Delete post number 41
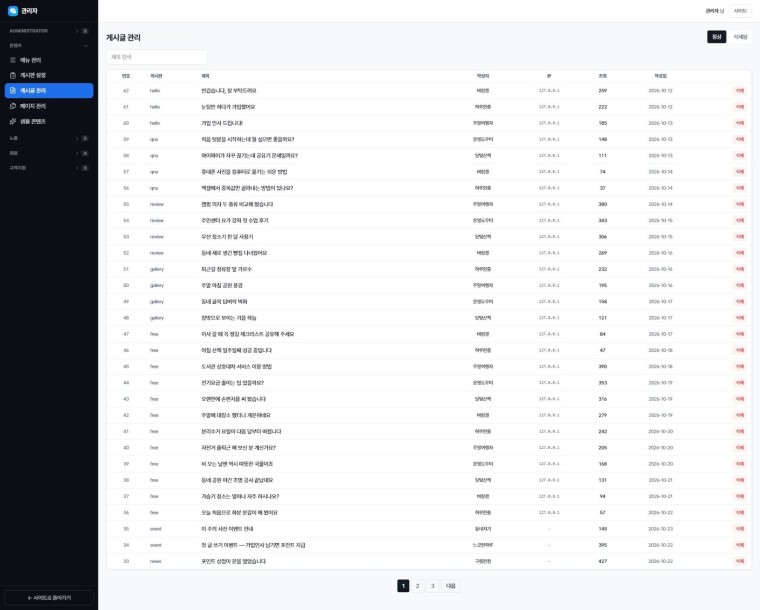Screen dimensions: 760x610 [740, 432]
